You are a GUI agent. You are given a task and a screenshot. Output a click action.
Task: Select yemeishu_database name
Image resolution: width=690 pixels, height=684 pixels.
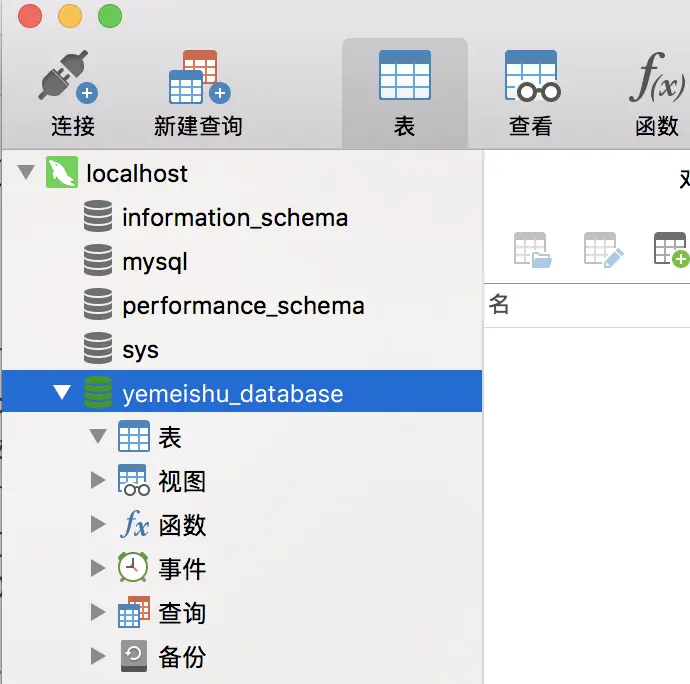coord(233,393)
